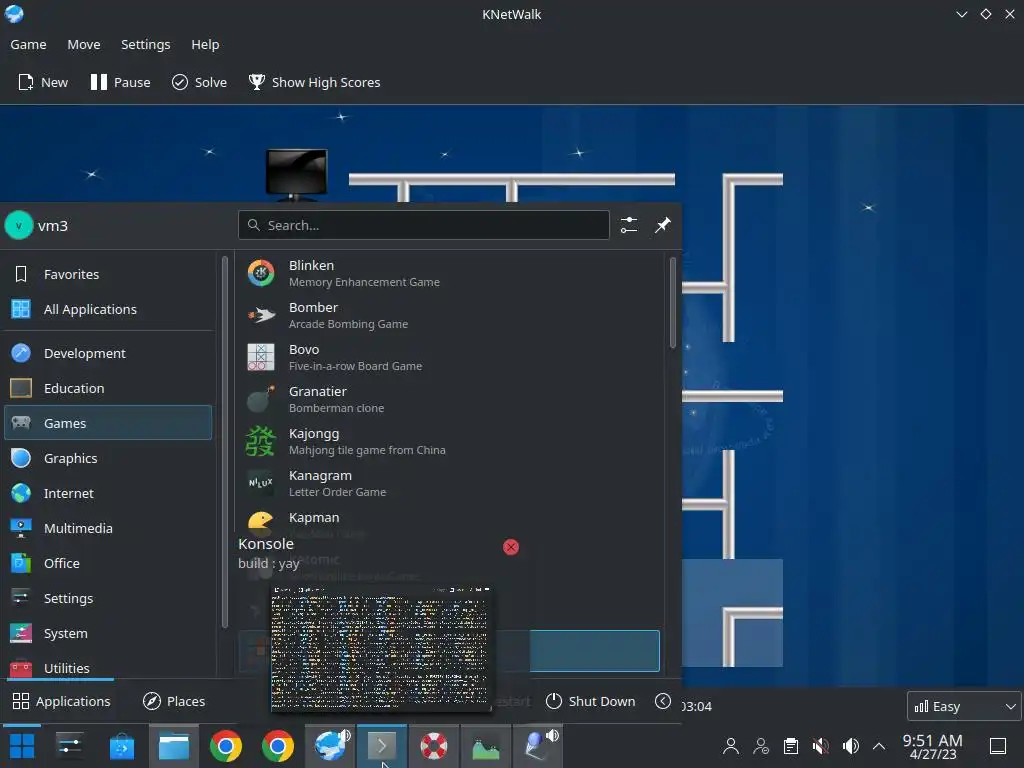This screenshot has height=768, width=1024.
Task: Open the Graphics category
Action: [x=108, y=458]
